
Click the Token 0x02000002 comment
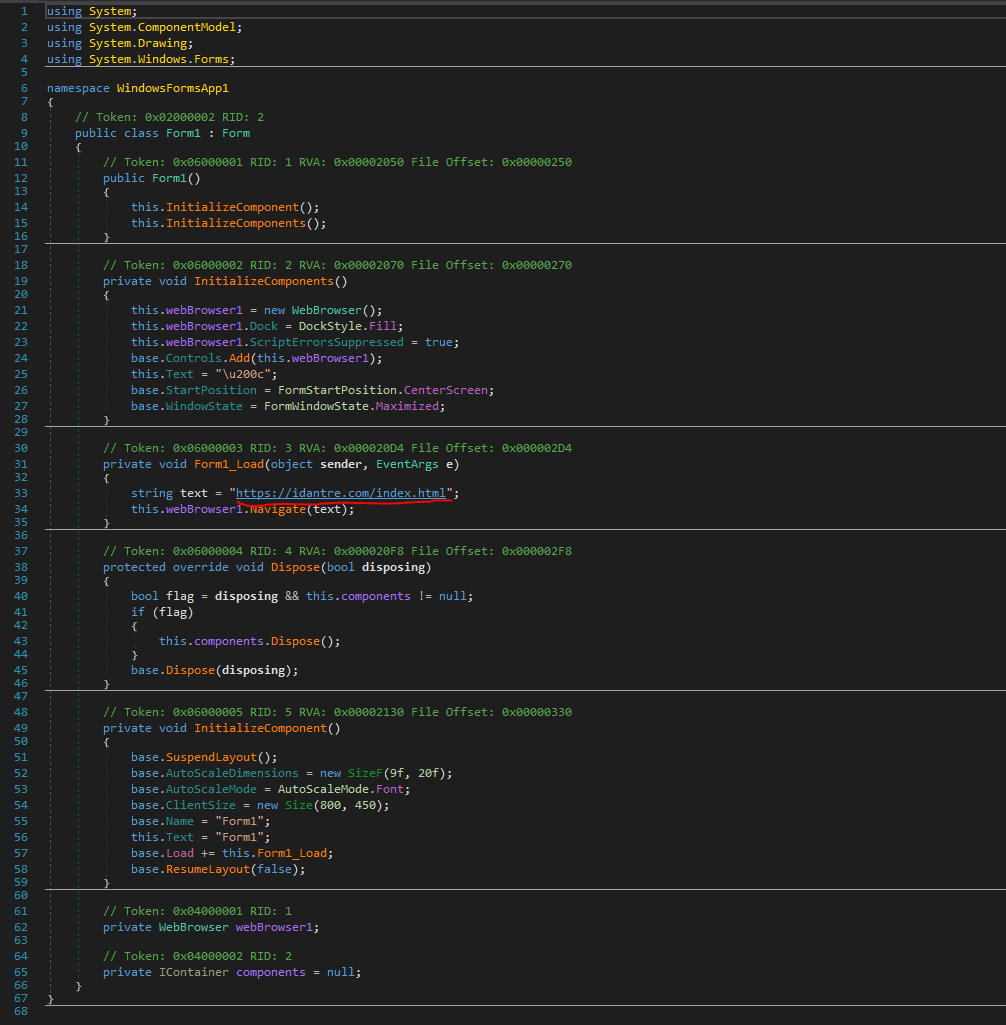(x=169, y=117)
